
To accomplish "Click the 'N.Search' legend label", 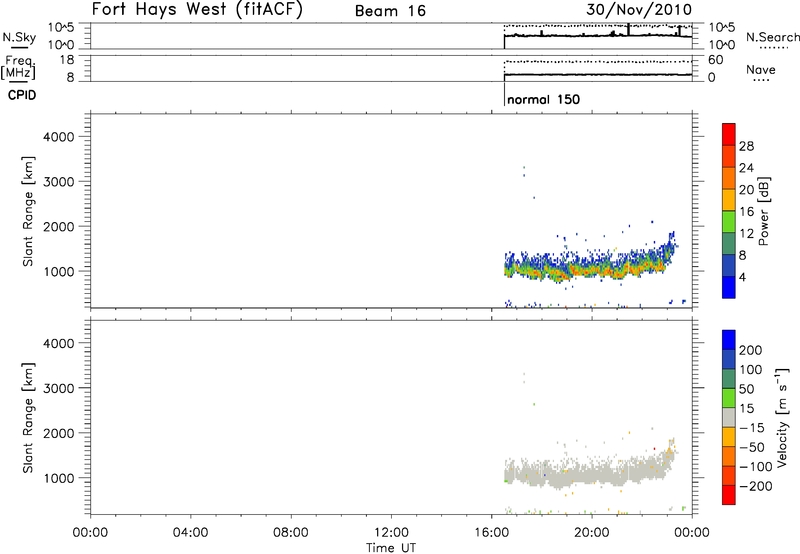I will [x=772, y=37].
